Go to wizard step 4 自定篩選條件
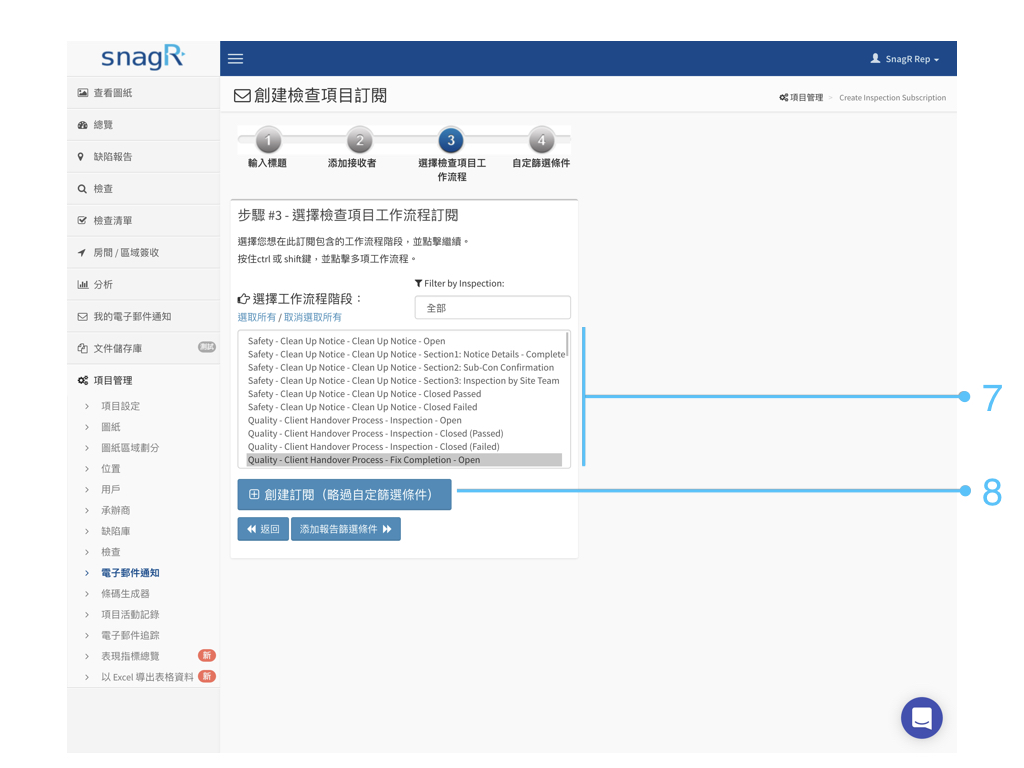 [541, 140]
